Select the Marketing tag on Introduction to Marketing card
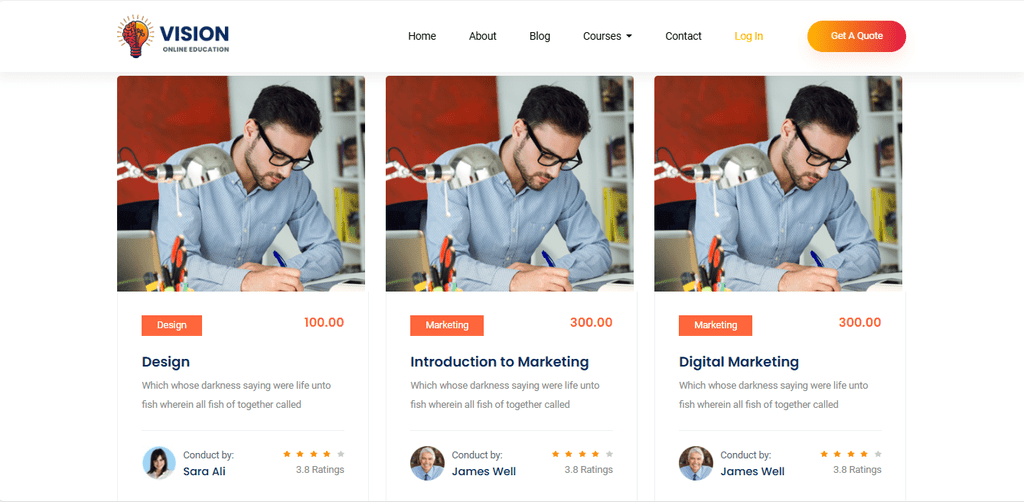This screenshot has height=502, width=1024. point(447,325)
